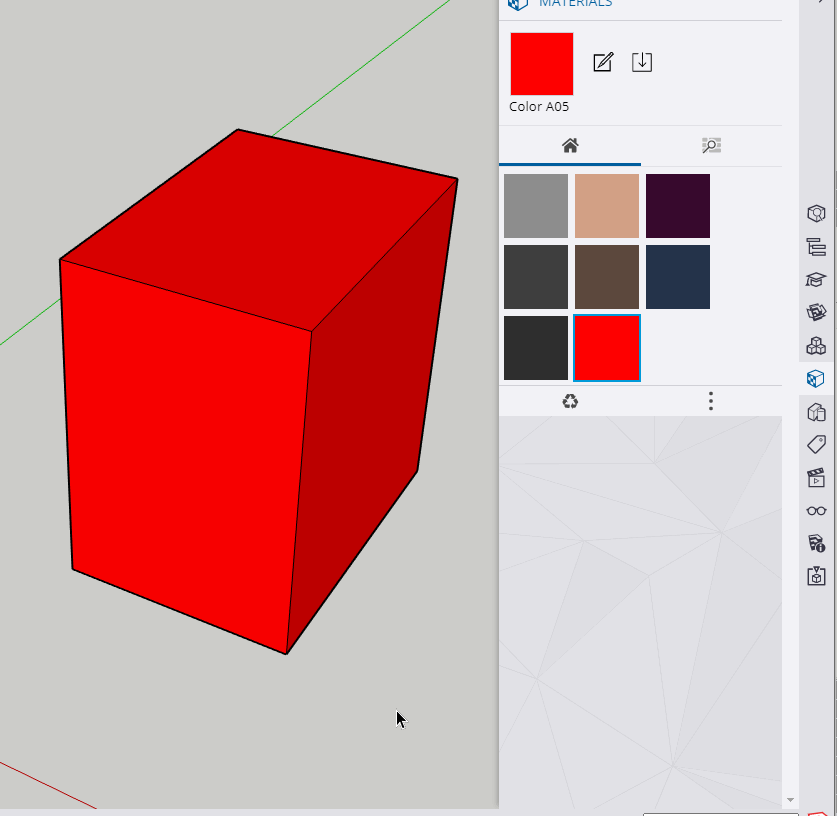Image resolution: width=837 pixels, height=816 pixels.
Task: Click the purge unused recycle icon
Action: 570,401
